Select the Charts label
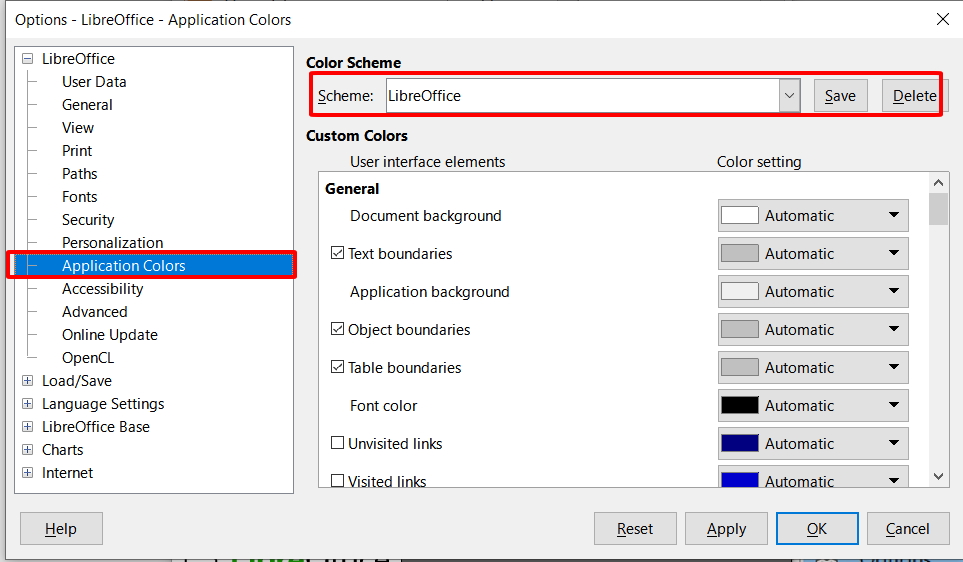The image size is (963, 562). pos(63,450)
